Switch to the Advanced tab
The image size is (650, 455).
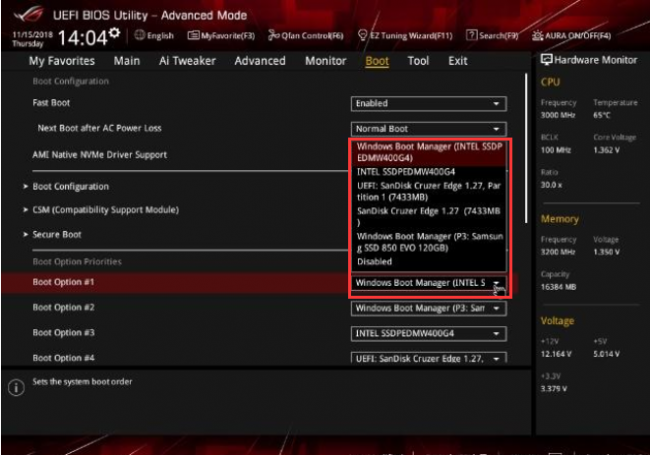260,61
